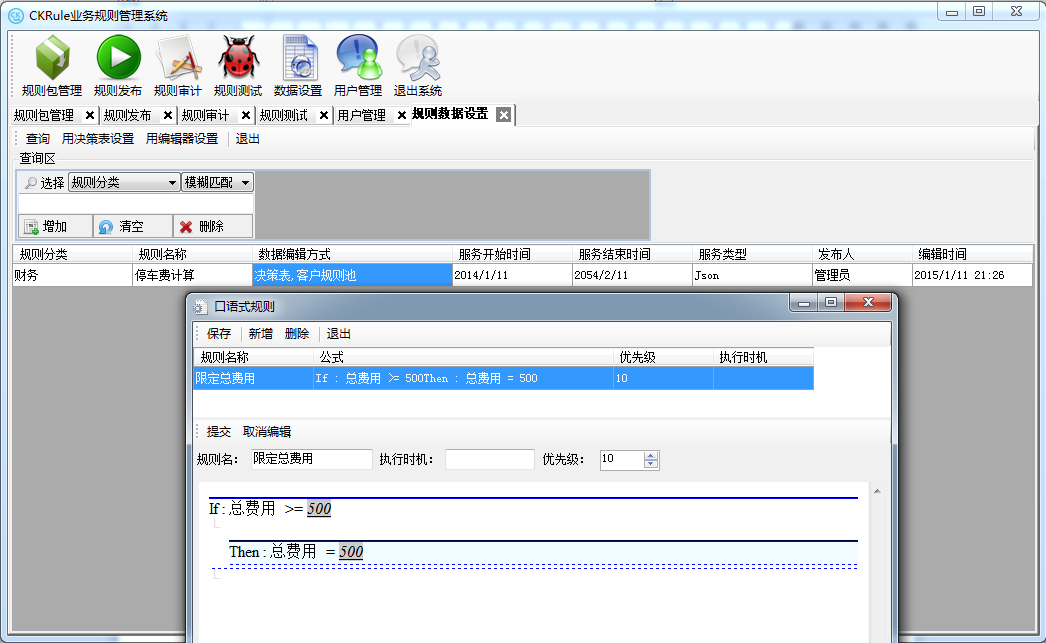Launch 规则发布 green play icon
1046x643 pixels.
[x=118, y=65]
